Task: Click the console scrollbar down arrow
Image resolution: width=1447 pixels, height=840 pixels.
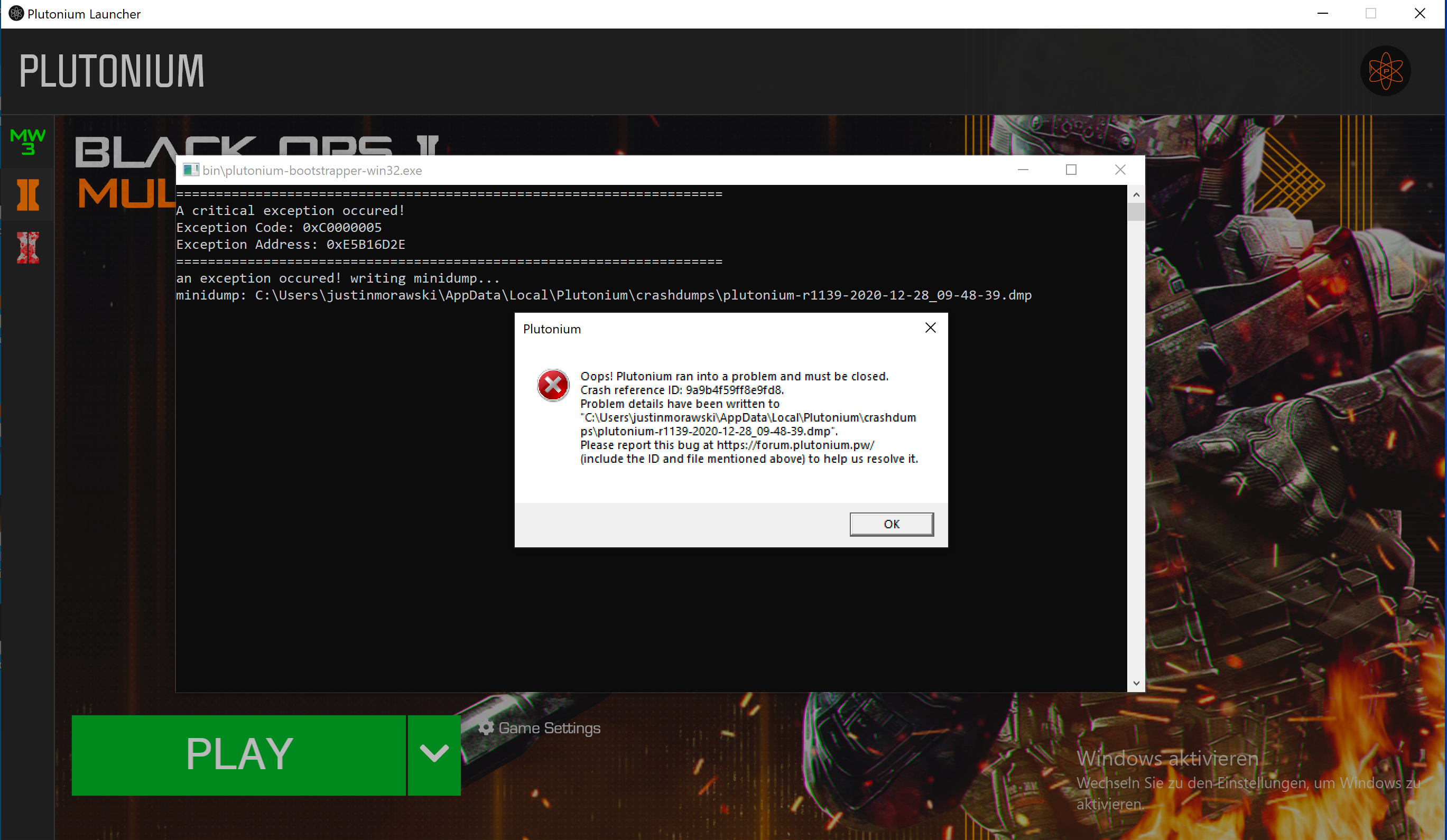Action: (1136, 683)
